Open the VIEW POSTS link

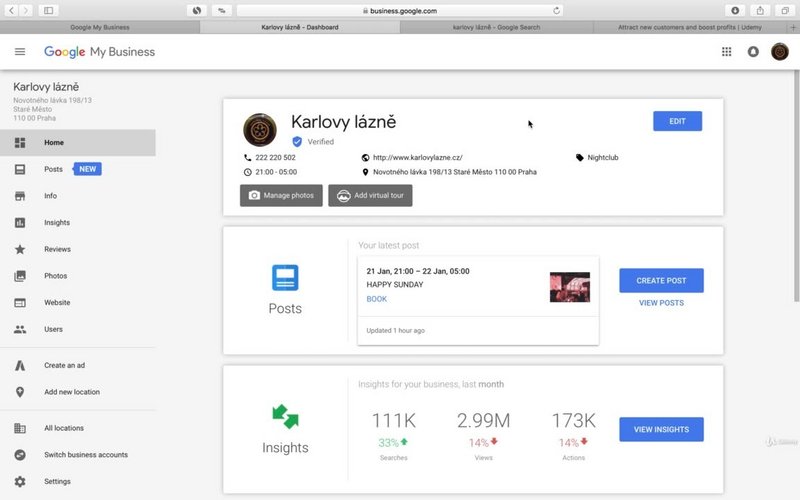pyautogui.click(x=661, y=303)
